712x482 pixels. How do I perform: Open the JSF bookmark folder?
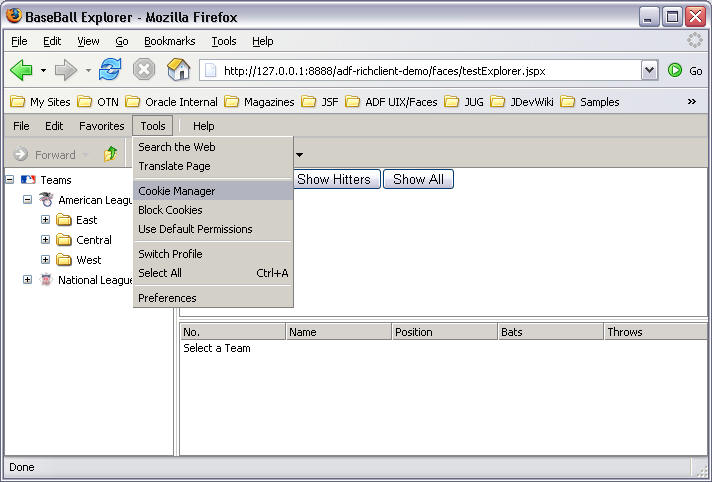tap(320, 102)
